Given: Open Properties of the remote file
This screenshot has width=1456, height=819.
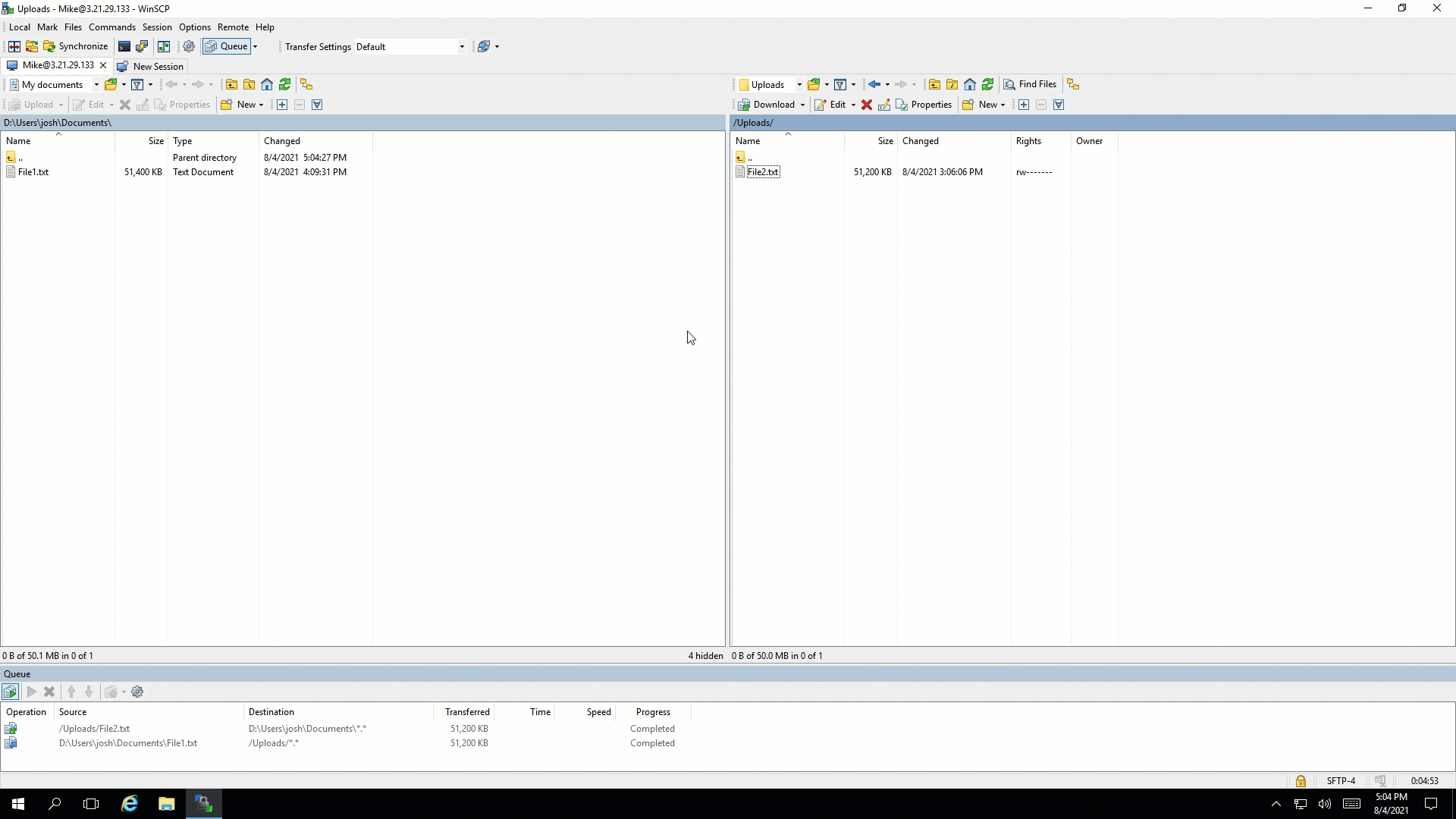Looking at the screenshot, I should tap(925, 105).
